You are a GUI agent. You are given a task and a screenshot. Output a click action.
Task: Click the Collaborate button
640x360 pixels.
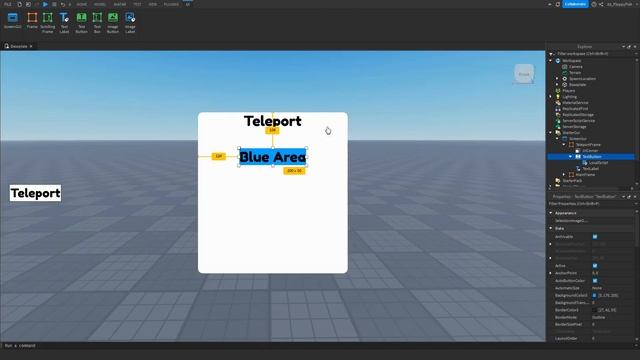click(576, 4)
